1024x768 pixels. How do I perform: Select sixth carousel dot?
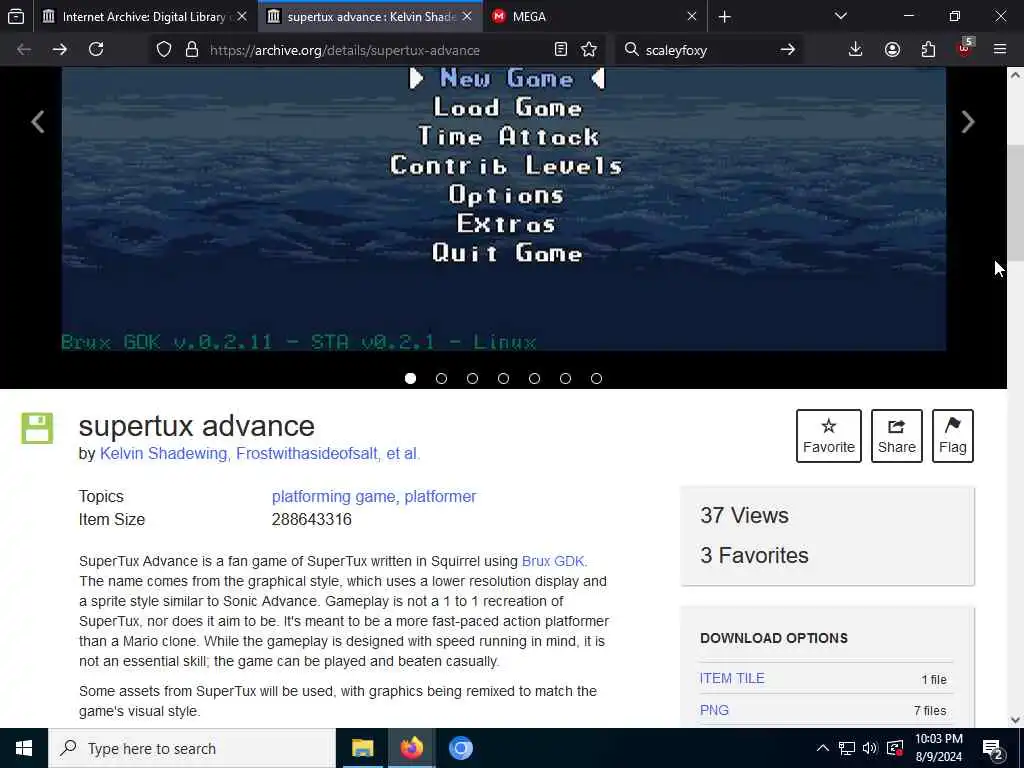[x=566, y=378]
